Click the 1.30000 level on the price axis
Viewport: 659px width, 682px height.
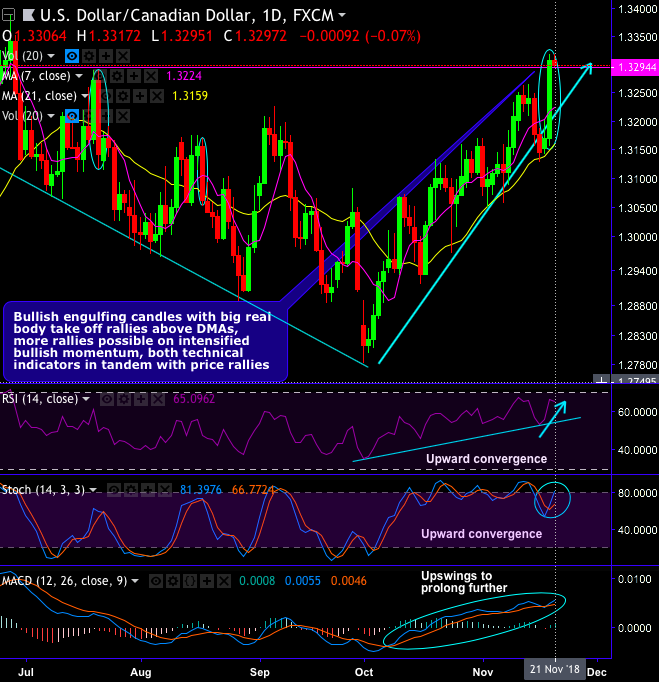(637, 237)
